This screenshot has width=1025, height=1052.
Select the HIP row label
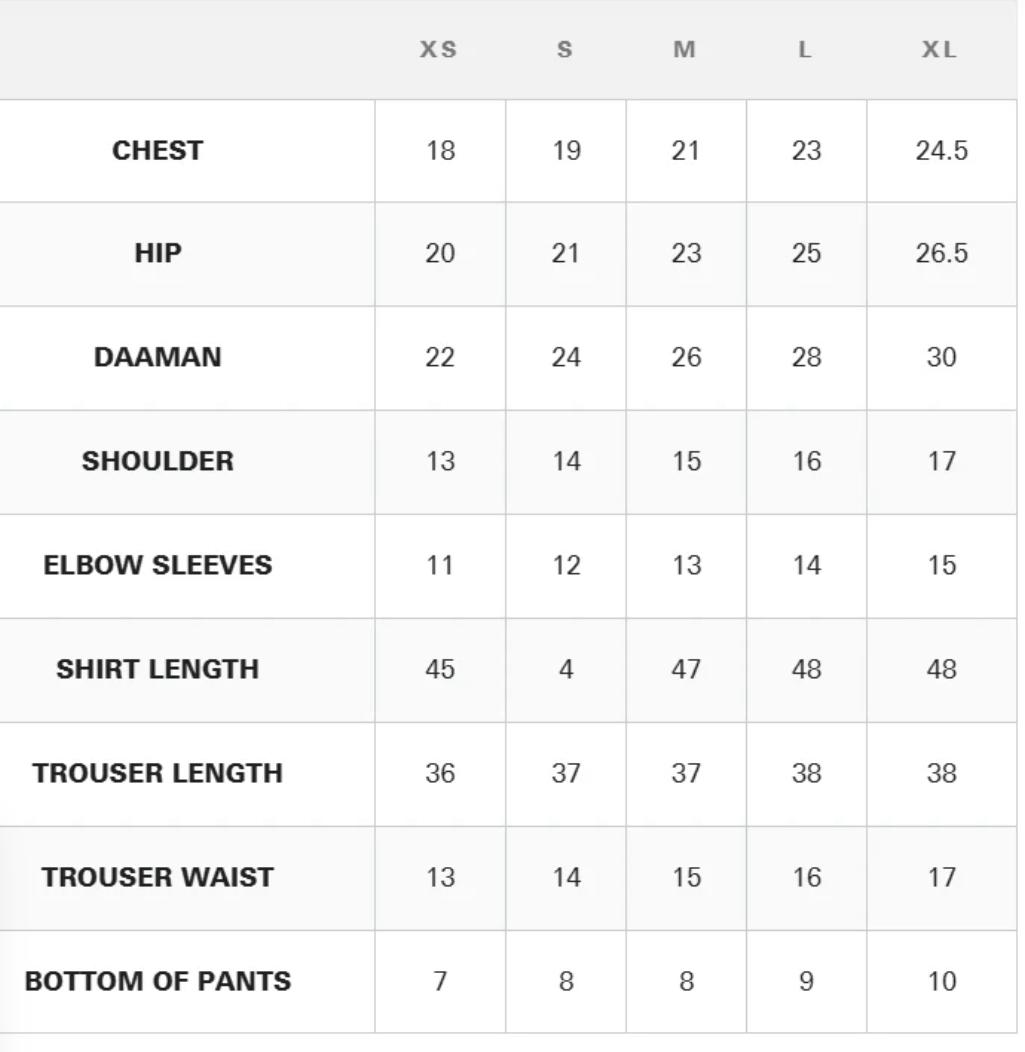point(158,253)
